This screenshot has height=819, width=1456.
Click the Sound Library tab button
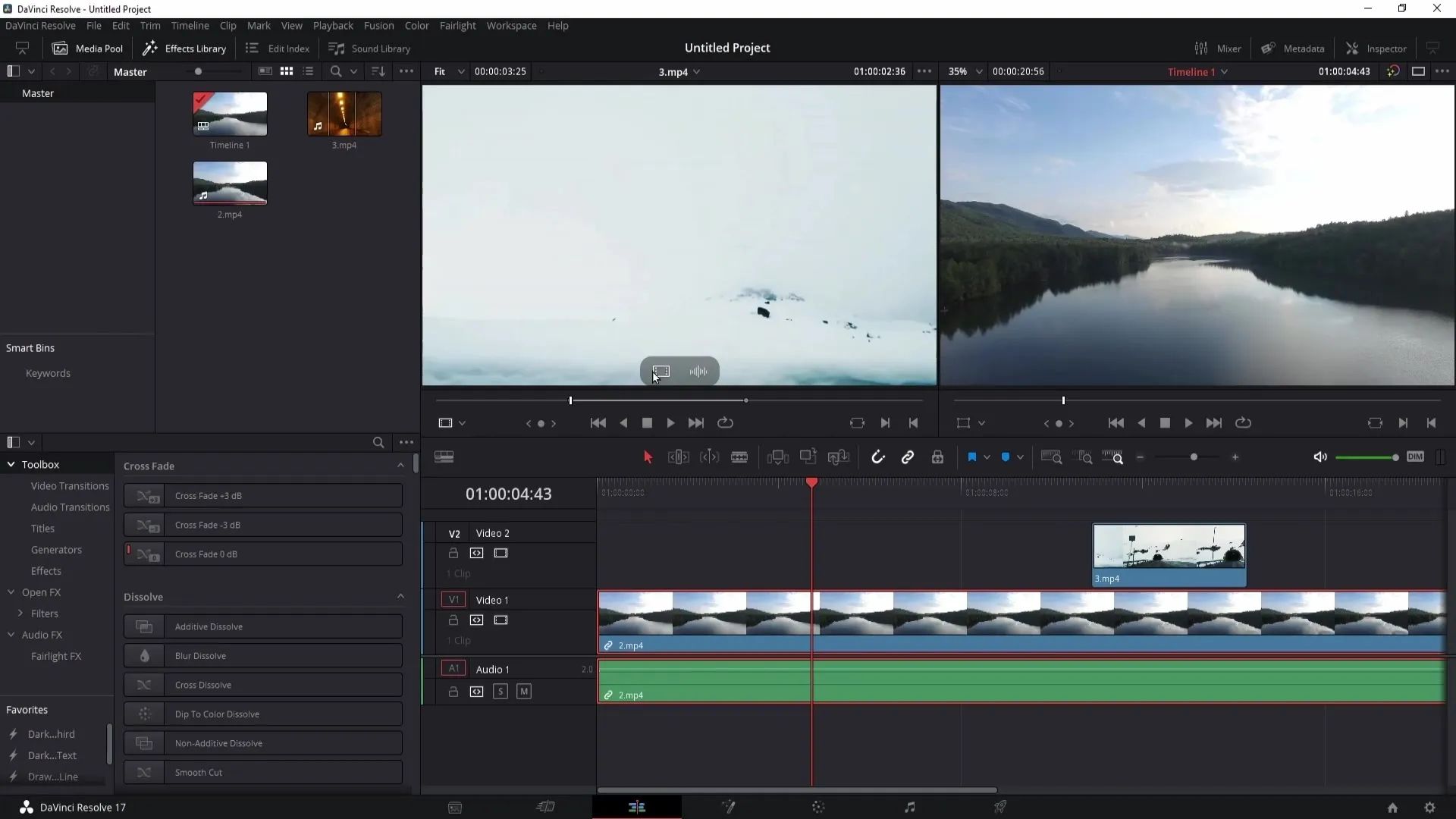pyautogui.click(x=371, y=48)
